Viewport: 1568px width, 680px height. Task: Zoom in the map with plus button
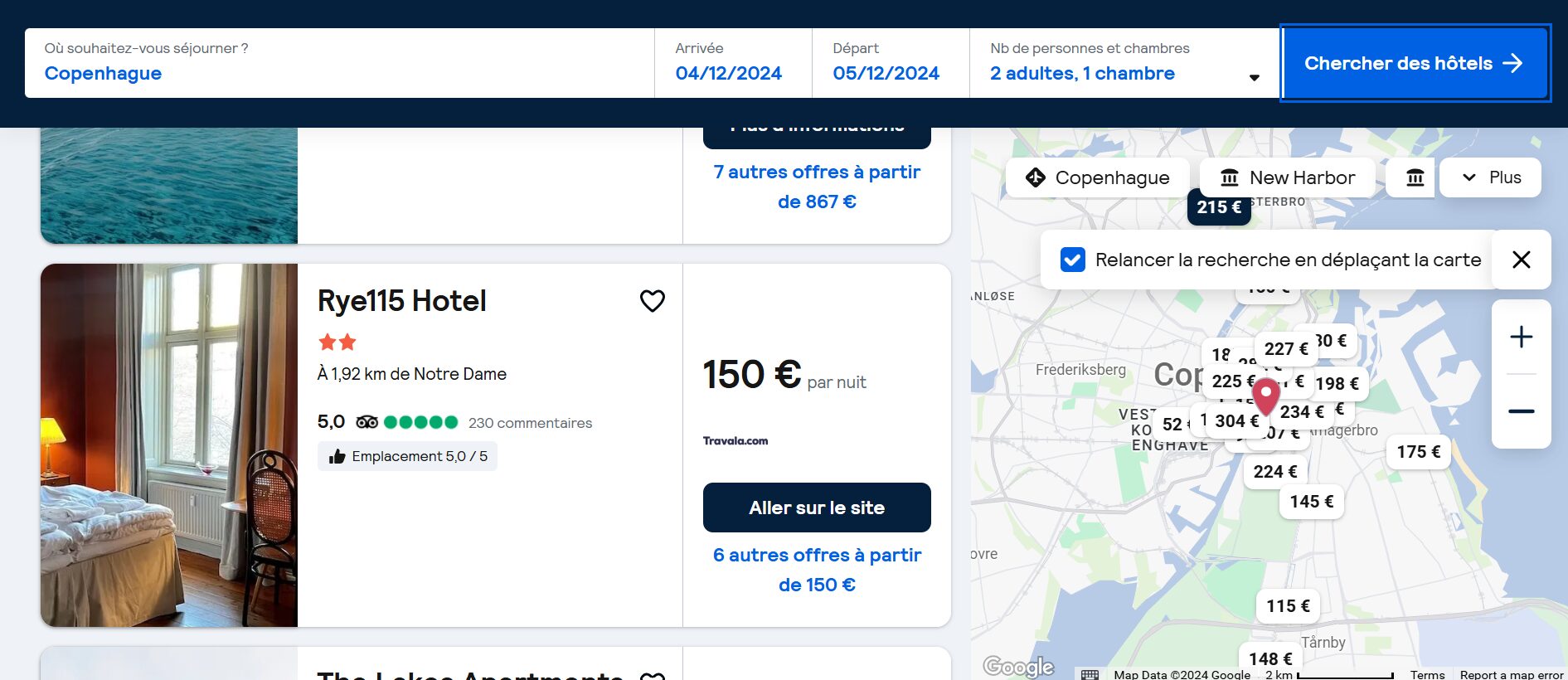(x=1521, y=337)
